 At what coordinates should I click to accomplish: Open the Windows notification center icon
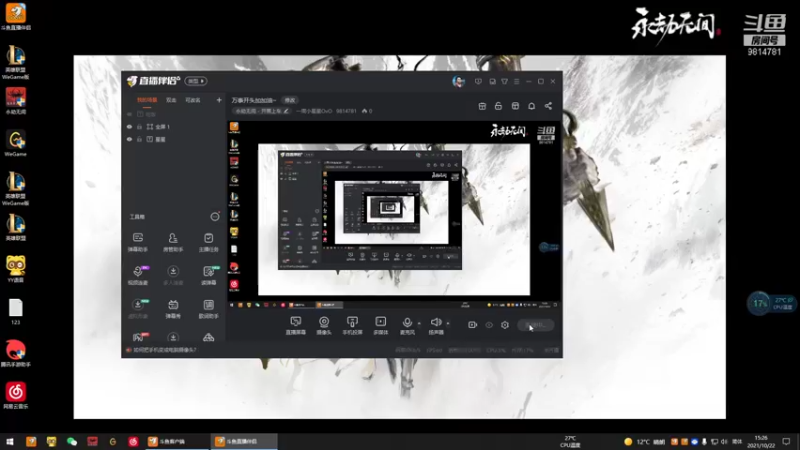point(786,441)
